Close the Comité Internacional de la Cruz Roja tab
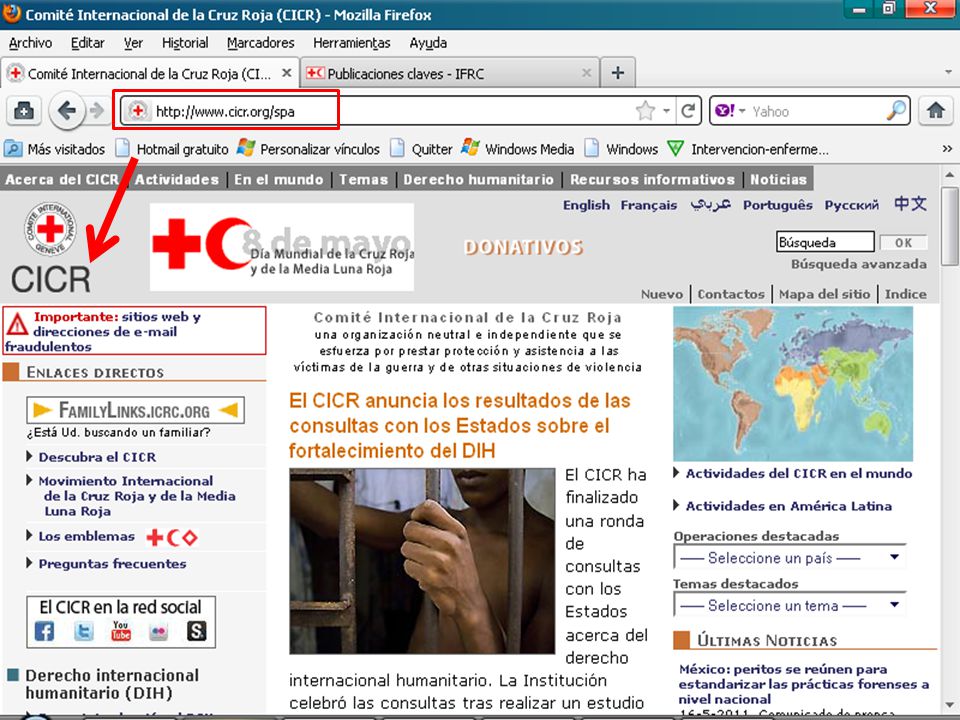The height and width of the screenshot is (720, 960). tap(286, 73)
